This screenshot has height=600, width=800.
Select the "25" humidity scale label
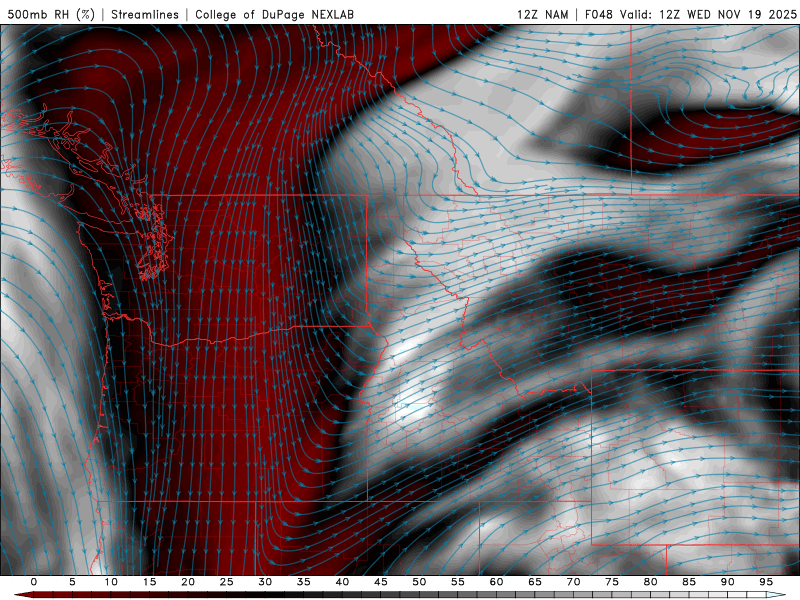pos(226,582)
